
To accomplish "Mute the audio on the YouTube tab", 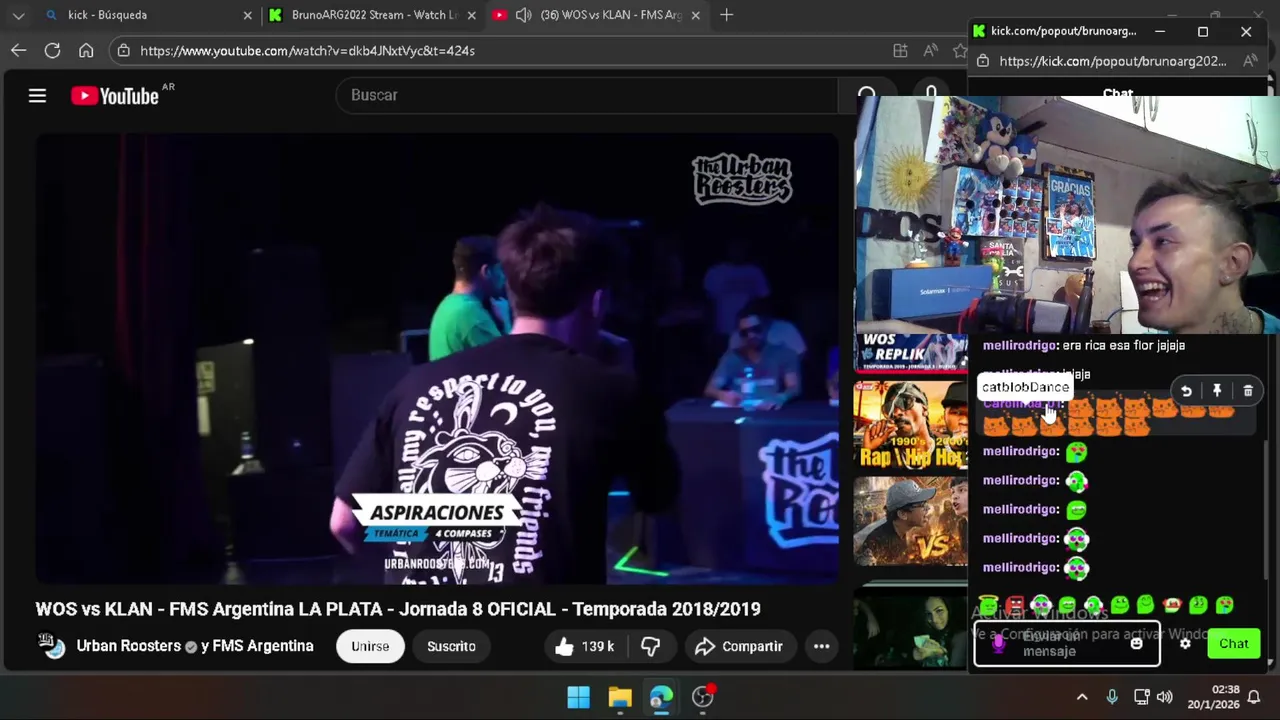I will click(523, 15).
